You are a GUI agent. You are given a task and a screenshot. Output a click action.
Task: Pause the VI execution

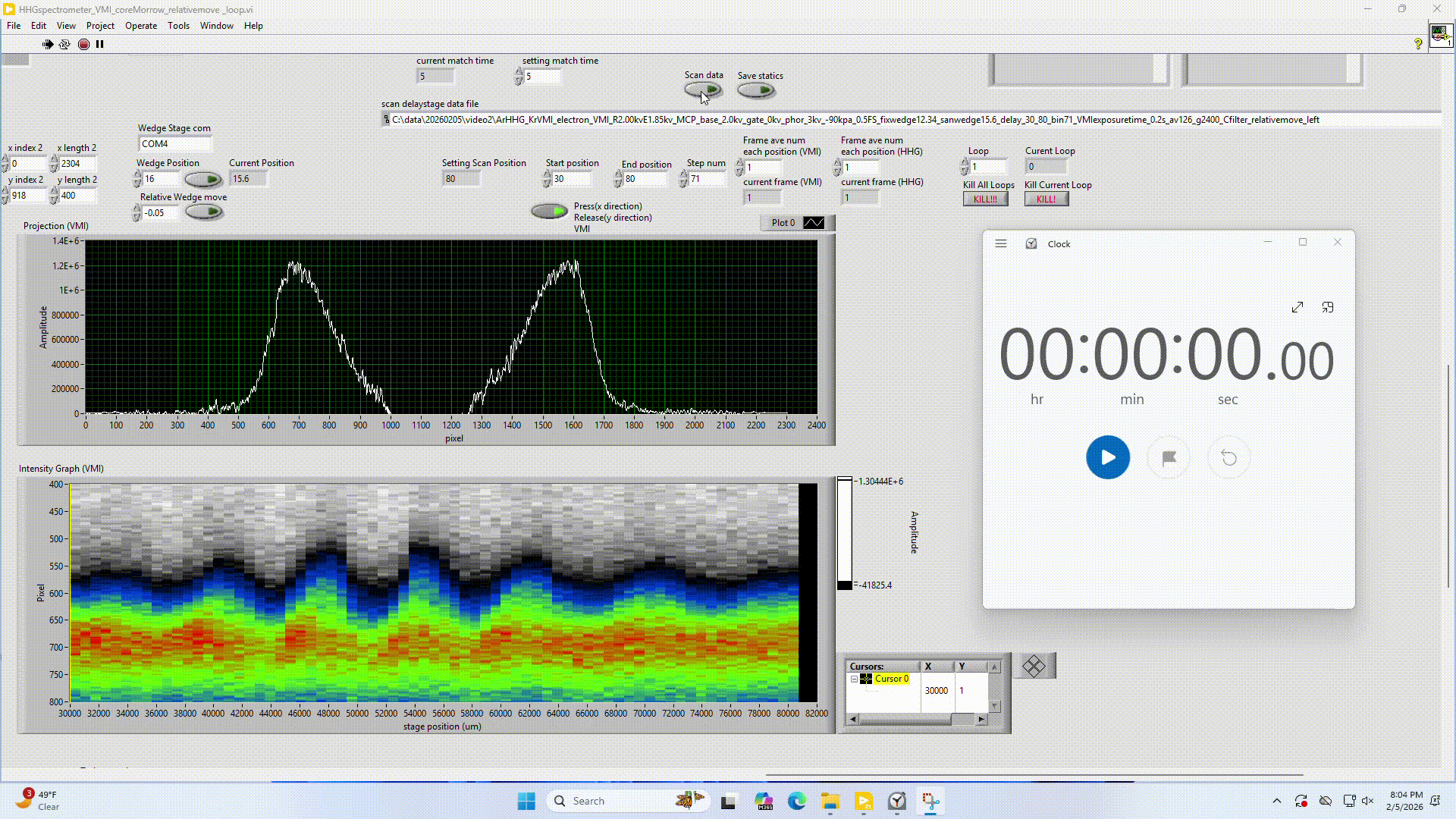click(x=99, y=44)
